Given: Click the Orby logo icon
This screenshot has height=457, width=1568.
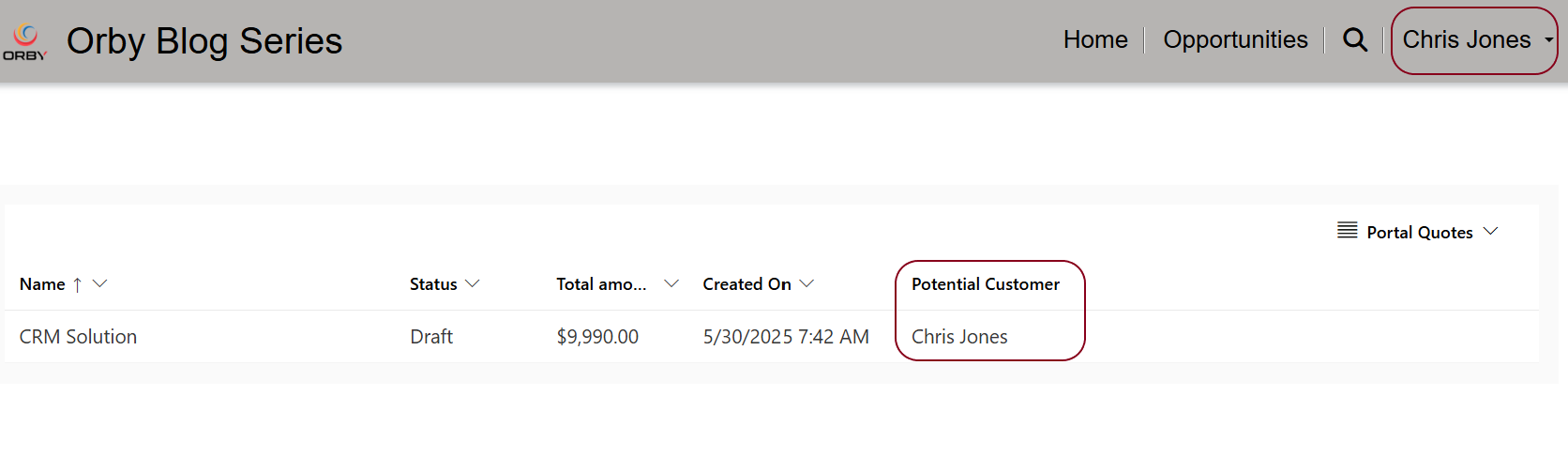Looking at the screenshot, I should [25, 42].
